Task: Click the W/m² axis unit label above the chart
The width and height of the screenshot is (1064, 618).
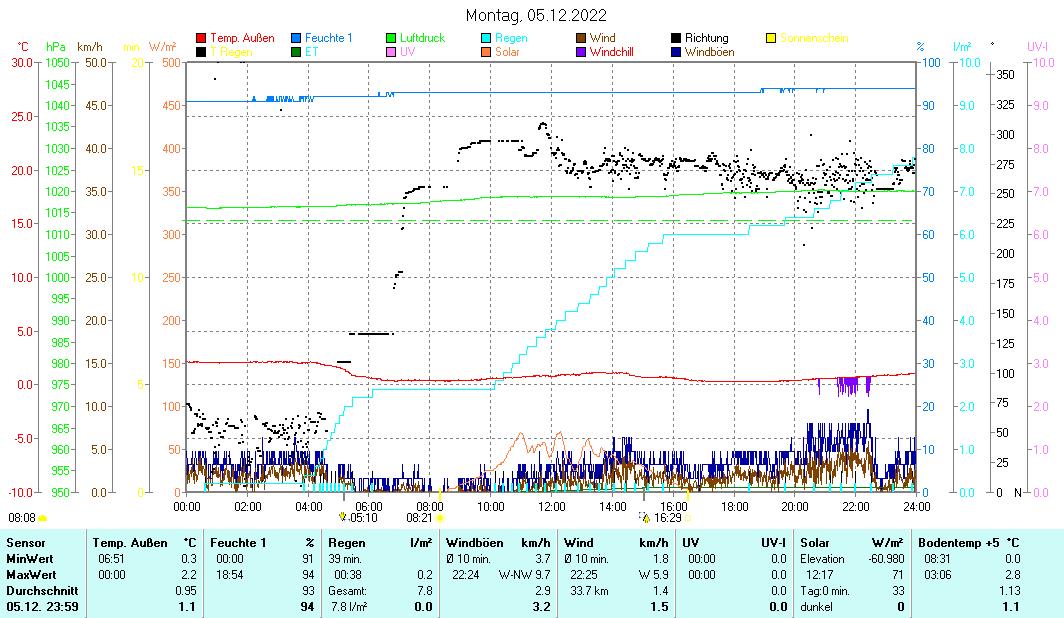Action: click(163, 47)
